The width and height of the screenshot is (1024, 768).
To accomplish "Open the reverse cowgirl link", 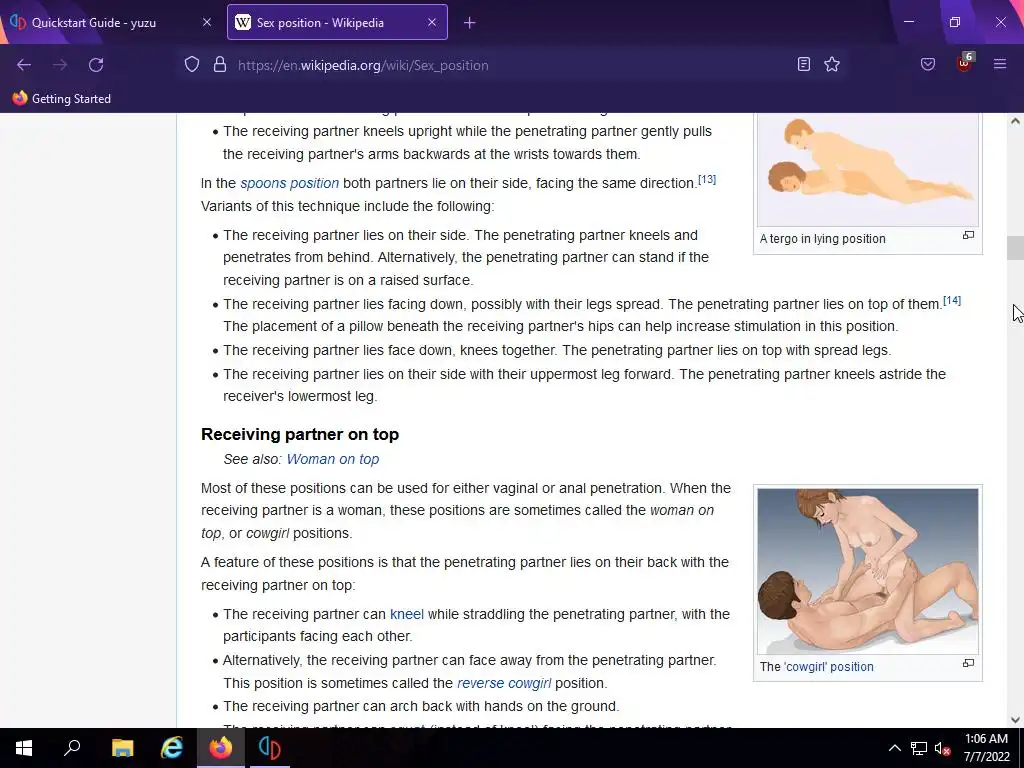I will pos(504,683).
